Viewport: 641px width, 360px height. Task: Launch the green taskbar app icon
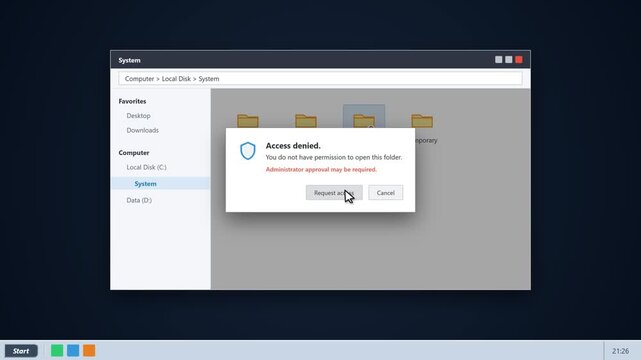57,350
